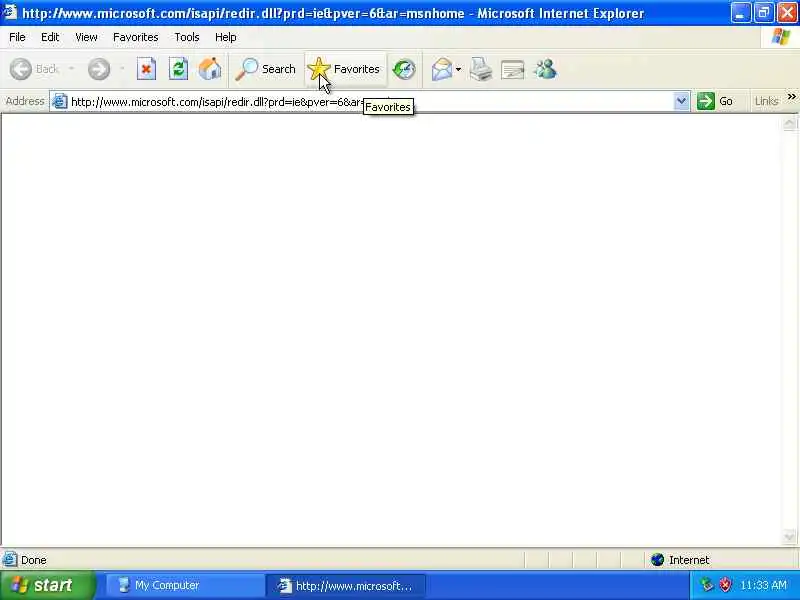The width and height of the screenshot is (800, 600).
Task: Expand the address bar URL dropdown
Action: click(x=681, y=101)
